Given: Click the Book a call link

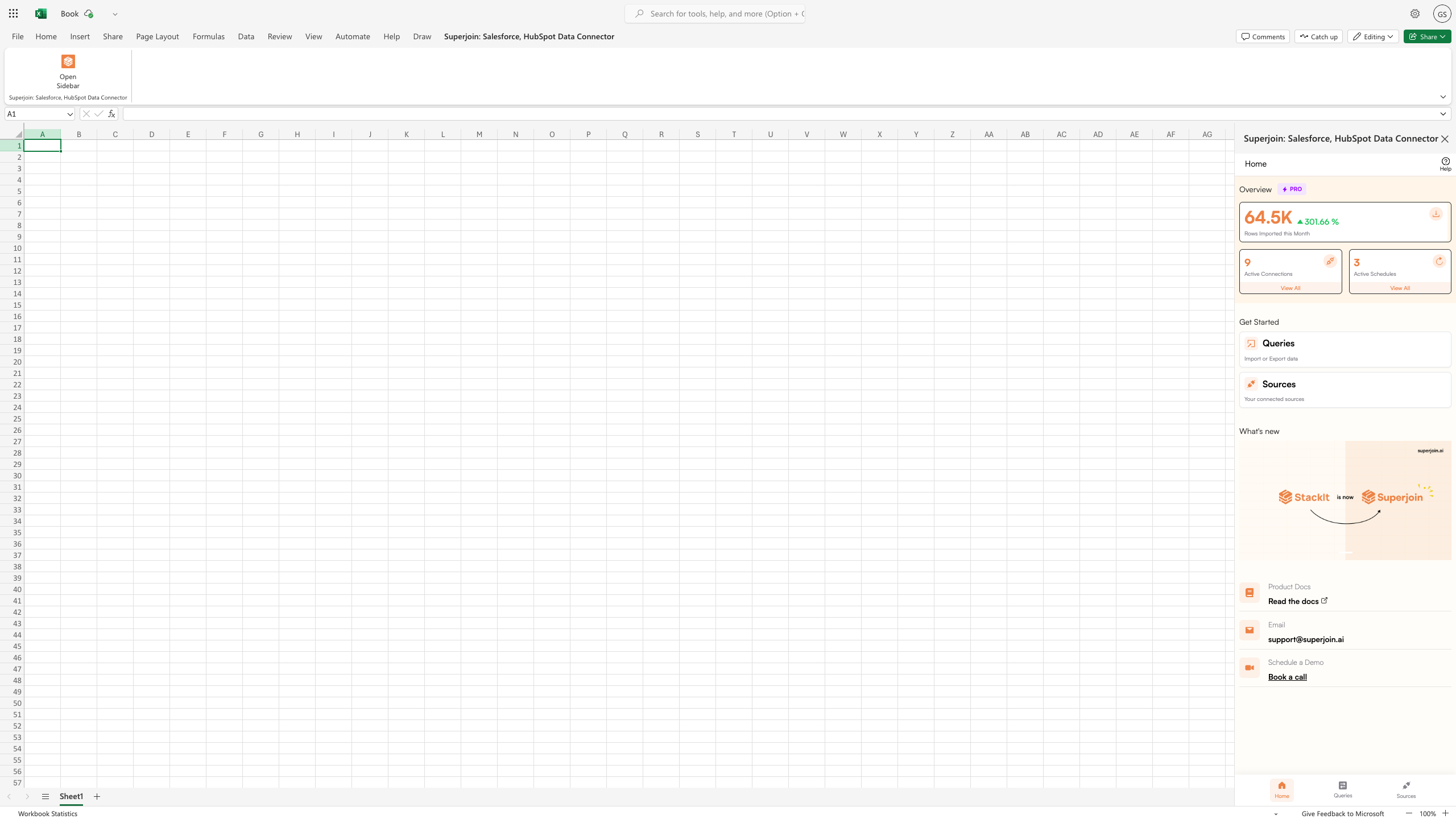Looking at the screenshot, I should [1287, 677].
